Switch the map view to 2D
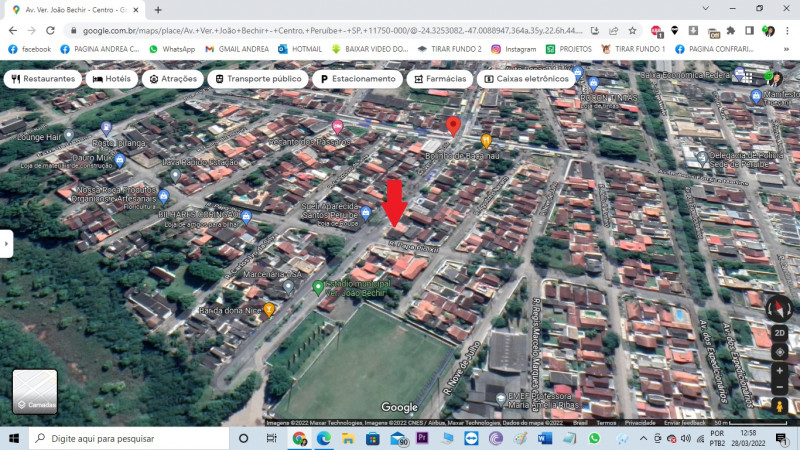800x450 pixels. pos(779,333)
